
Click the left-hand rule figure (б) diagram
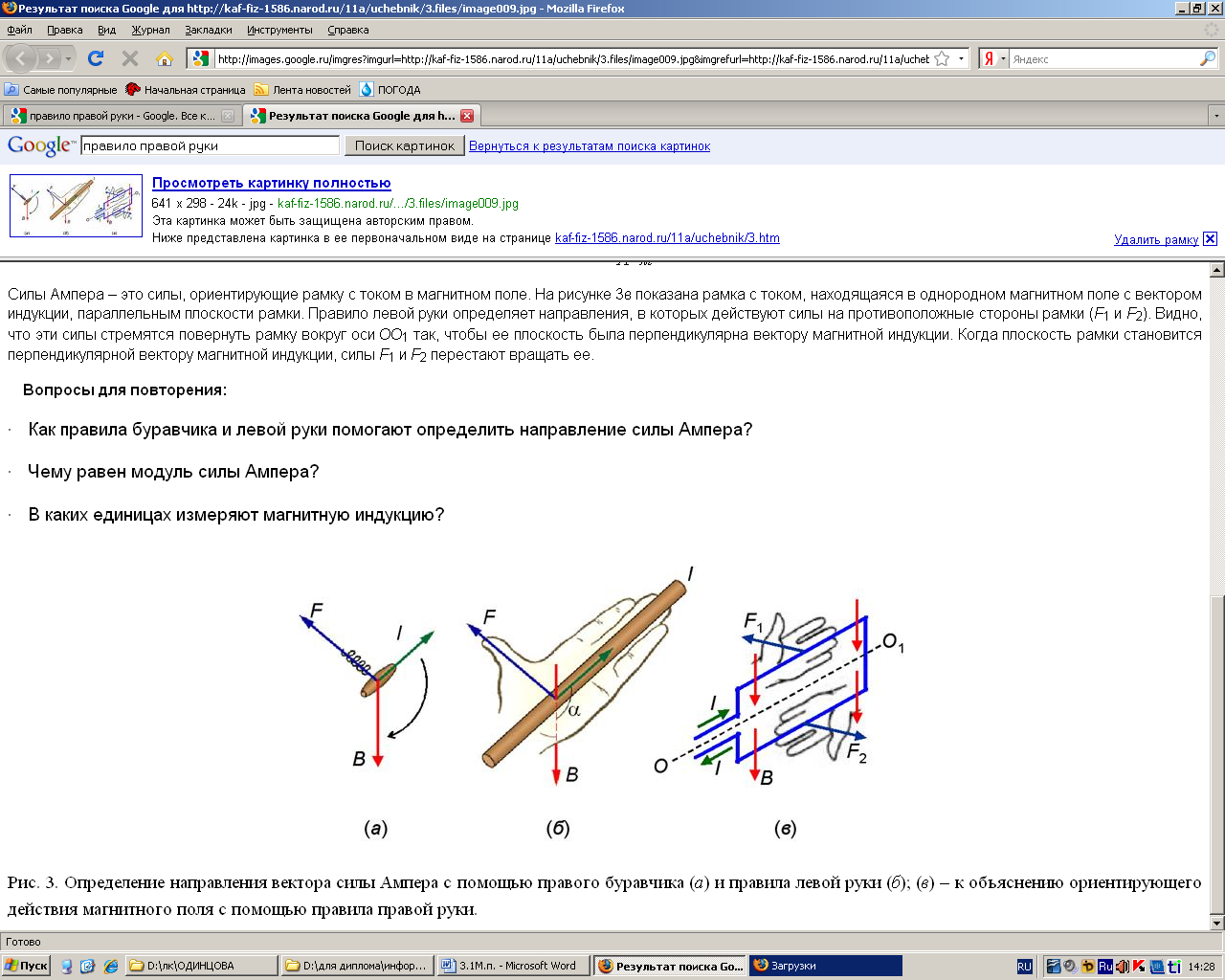click(579, 678)
